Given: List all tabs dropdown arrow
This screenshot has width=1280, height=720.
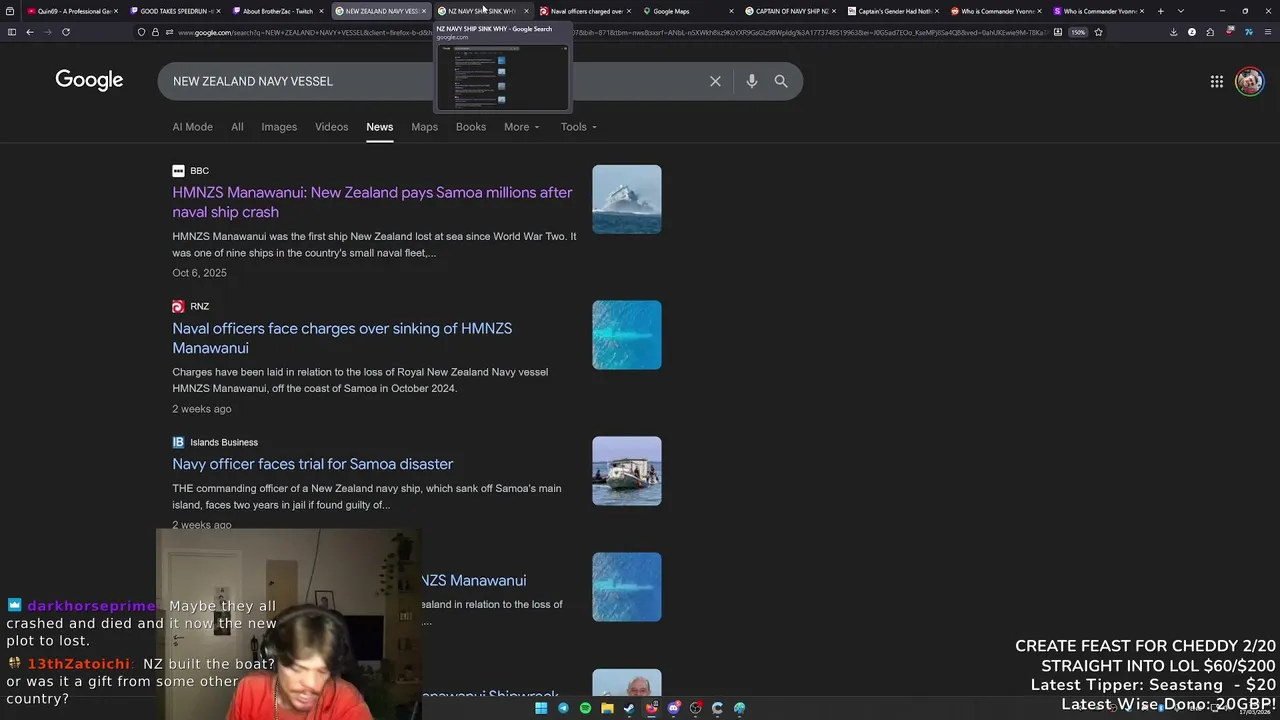Looking at the screenshot, I should (x=1181, y=11).
